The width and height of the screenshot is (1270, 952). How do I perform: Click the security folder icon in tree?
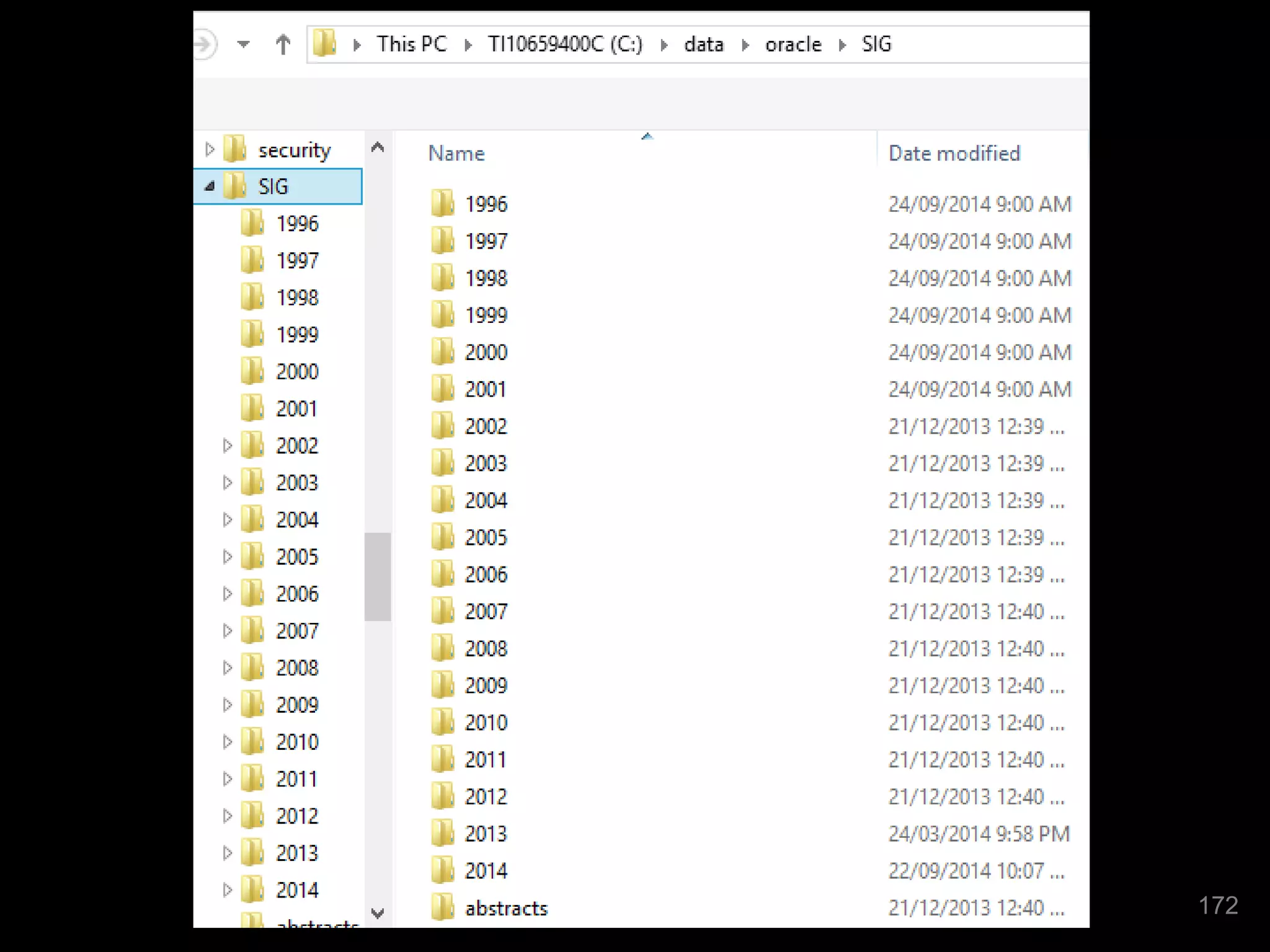[235, 149]
